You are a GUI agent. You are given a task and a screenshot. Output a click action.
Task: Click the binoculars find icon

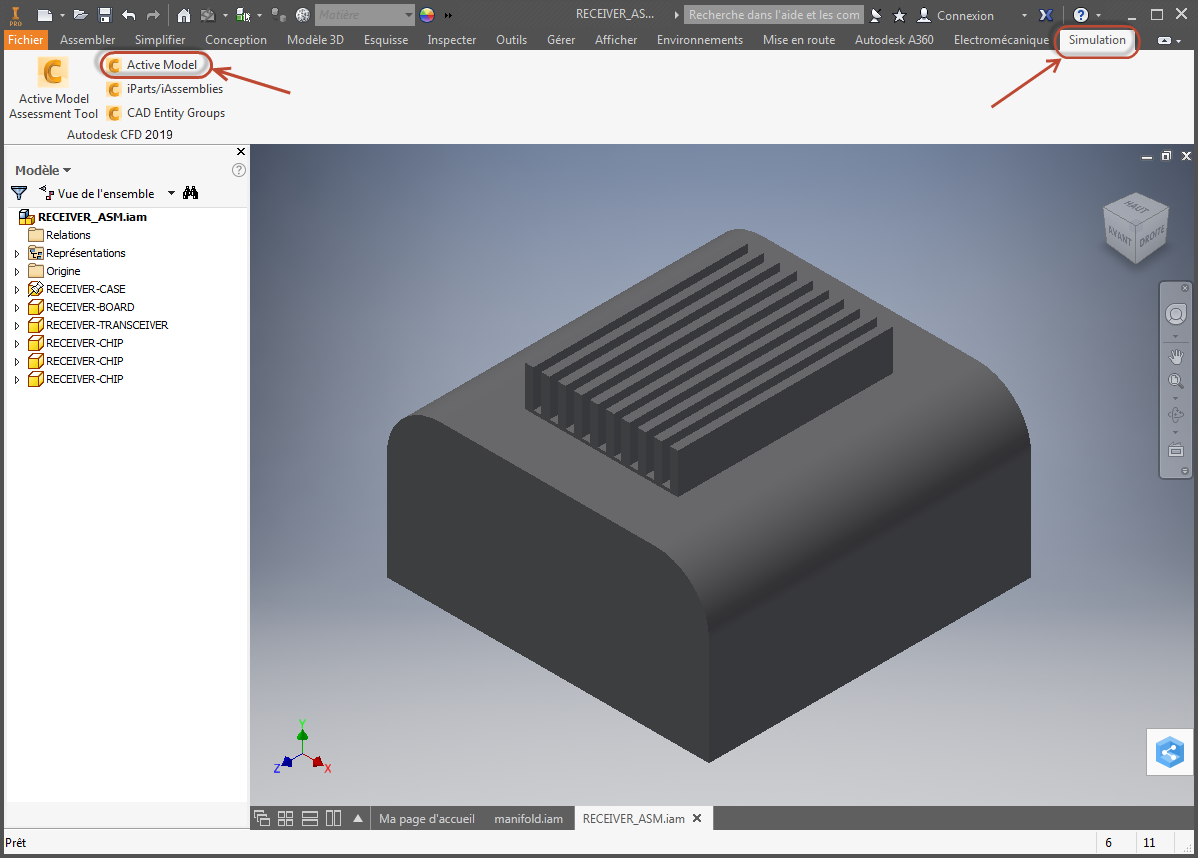(x=190, y=193)
